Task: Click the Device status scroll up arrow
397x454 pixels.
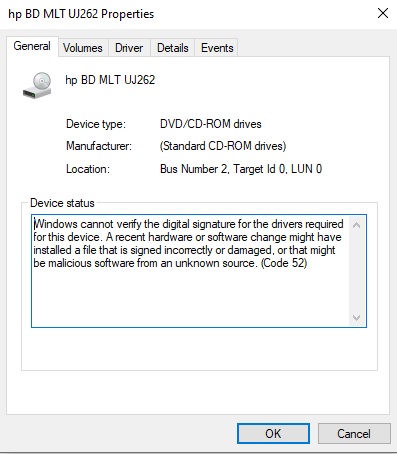Action: pyautogui.click(x=356, y=225)
